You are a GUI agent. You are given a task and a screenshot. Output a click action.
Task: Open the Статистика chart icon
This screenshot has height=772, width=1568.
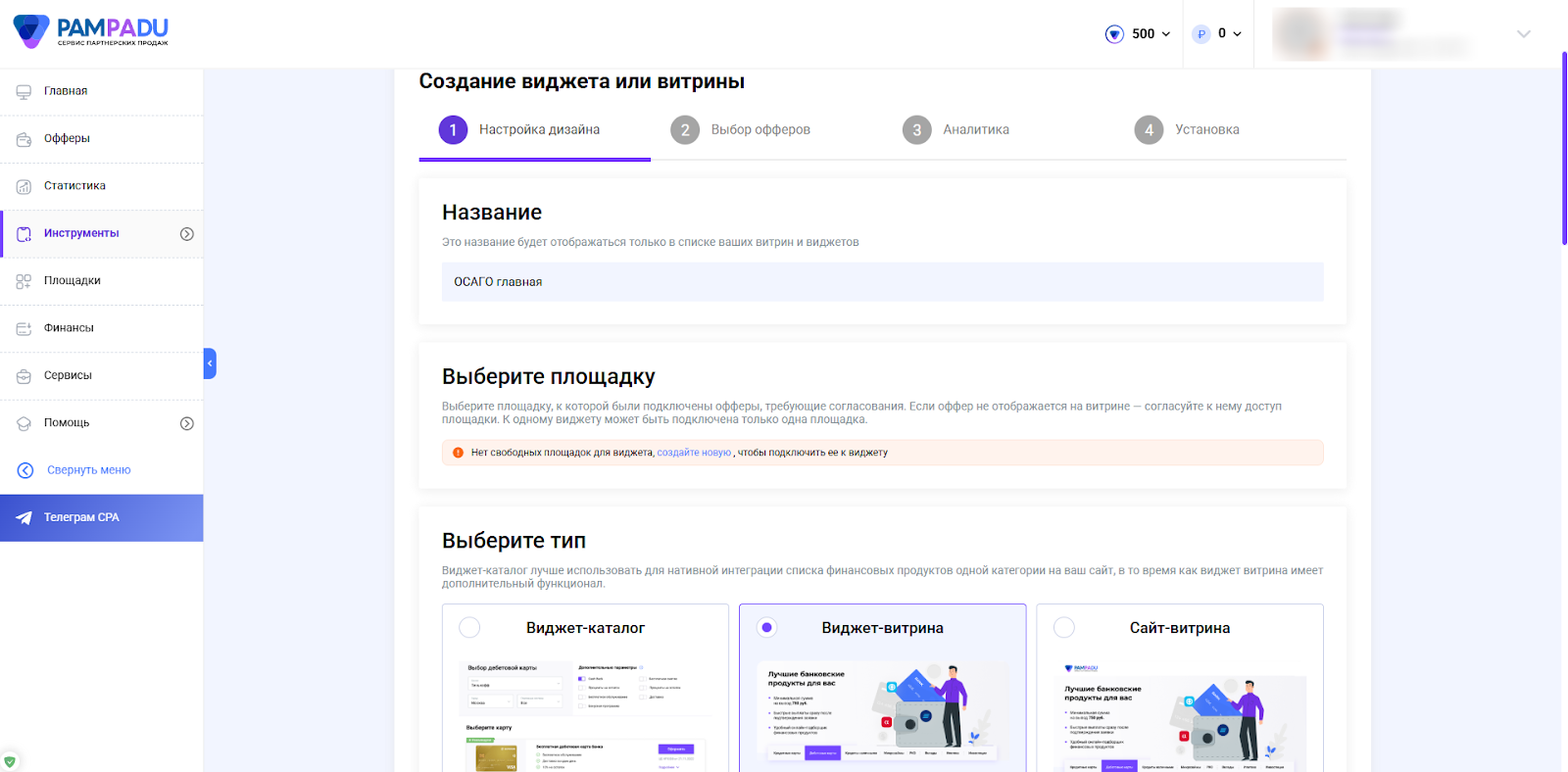pos(24,186)
